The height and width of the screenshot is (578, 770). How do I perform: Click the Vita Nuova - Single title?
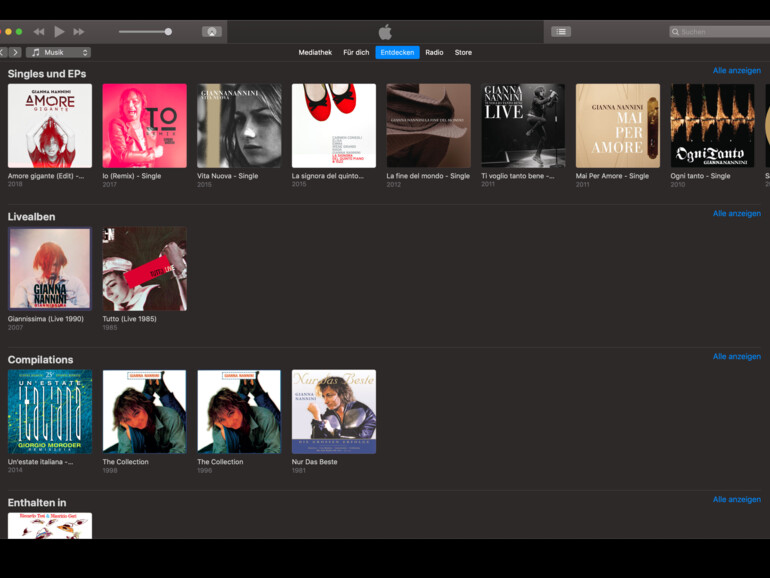(227, 176)
